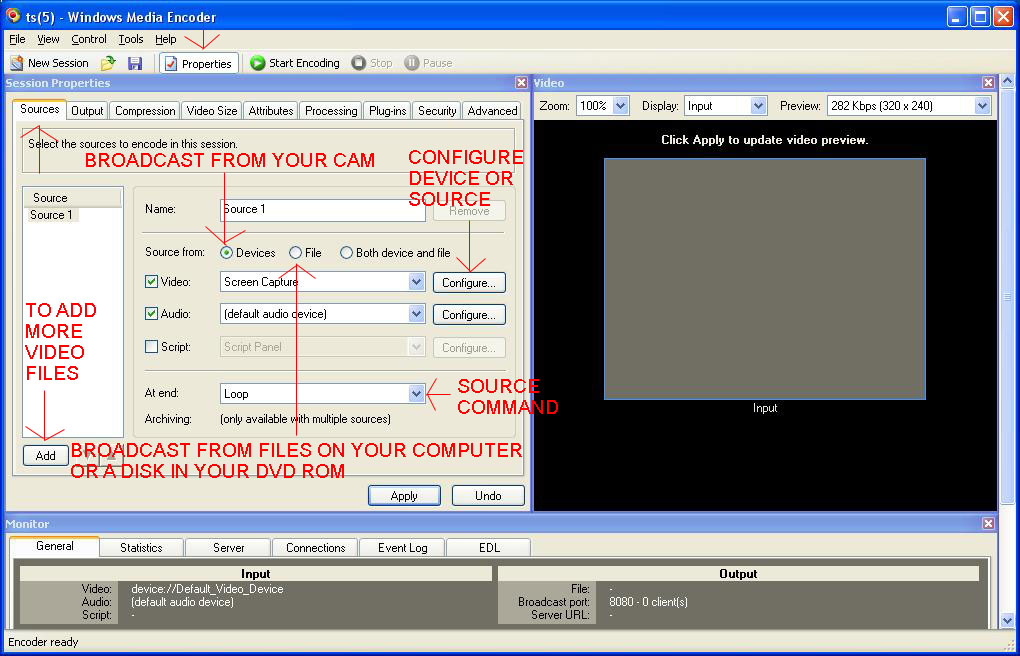Viewport: 1020px width, 656px height.
Task: Click the Remove source button
Action: point(469,211)
